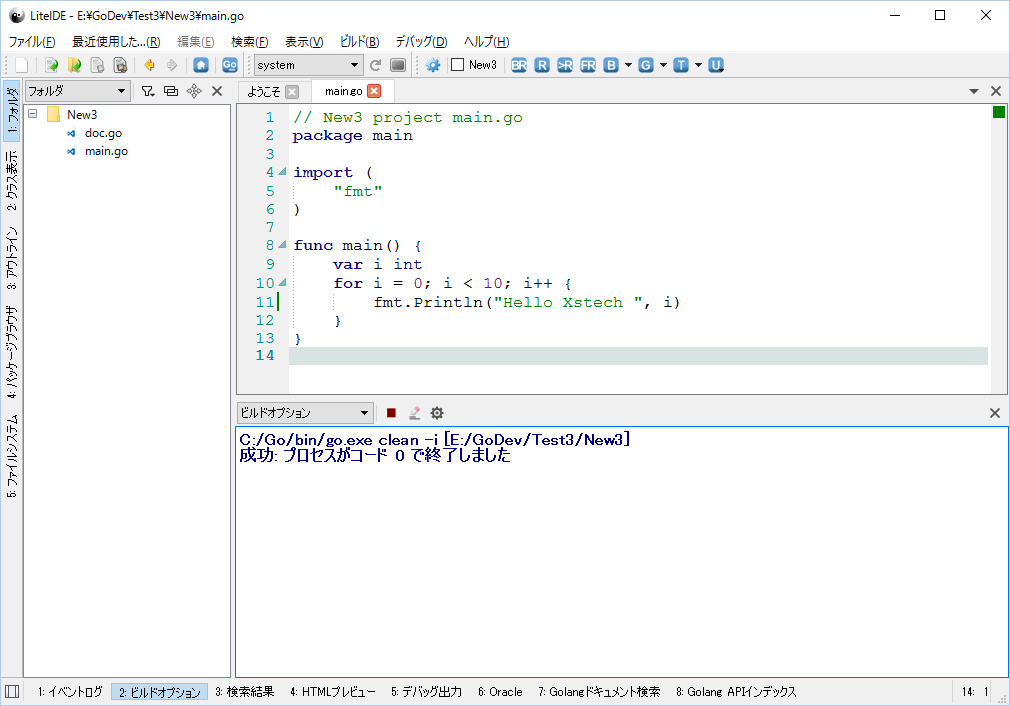The width and height of the screenshot is (1010, 706).
Task: Click the R run icon
Action: click(x=542, y=65)
